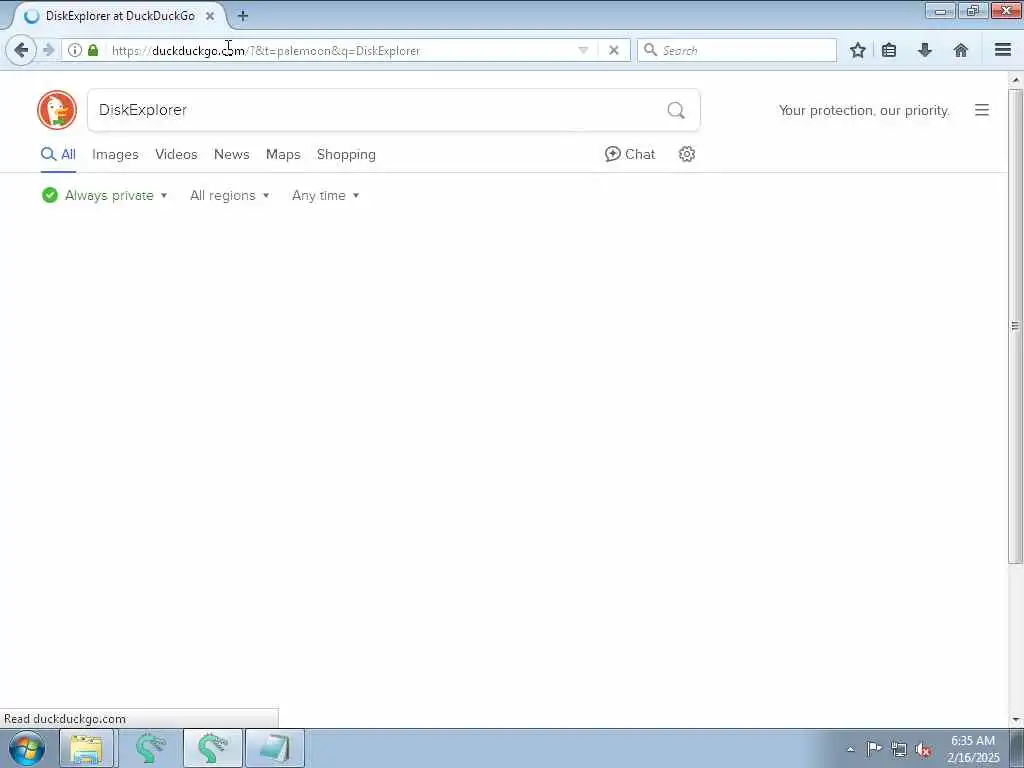Open the Windows Start menu orb
The width and height of the screenshot is (1024, 768).
[x=27, y=748]
